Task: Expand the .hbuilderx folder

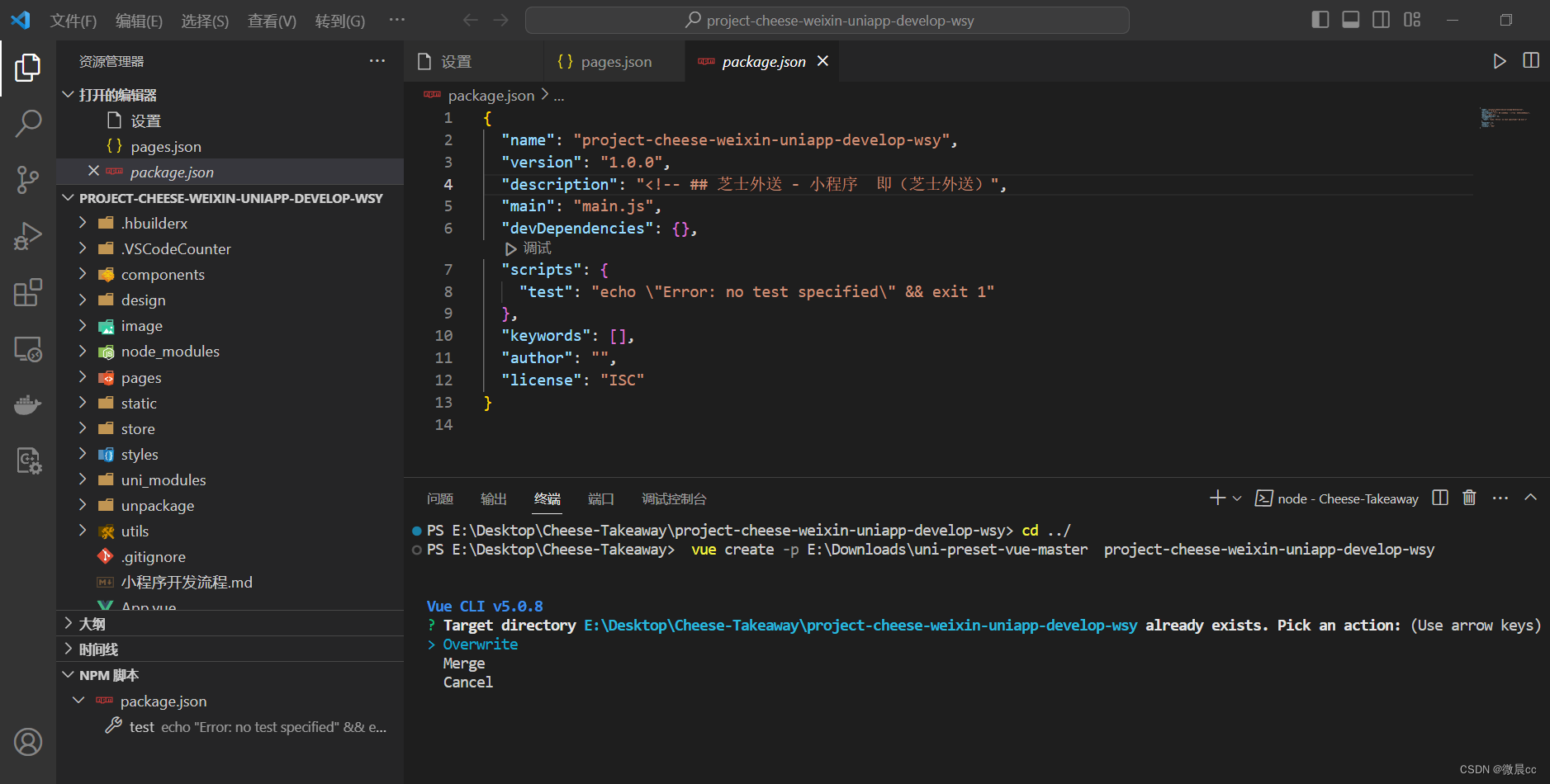Action: [230, 223]
